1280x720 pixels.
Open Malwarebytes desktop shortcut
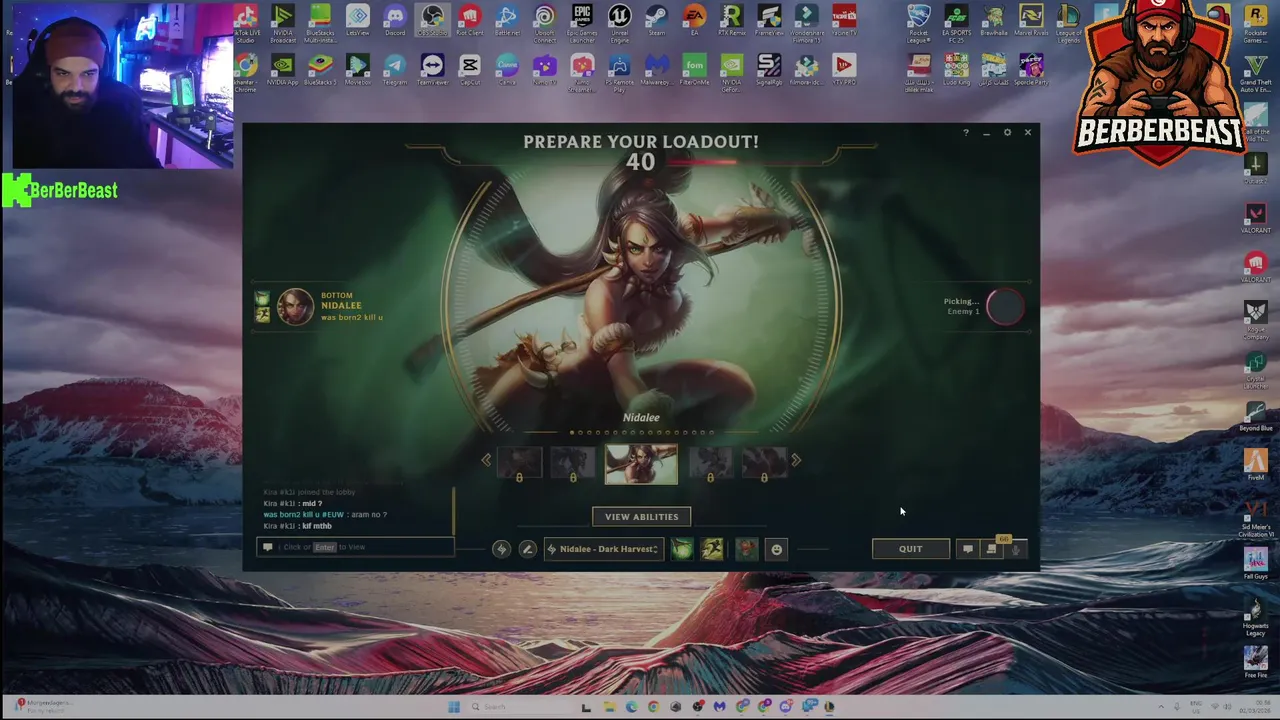click(657, 70)
